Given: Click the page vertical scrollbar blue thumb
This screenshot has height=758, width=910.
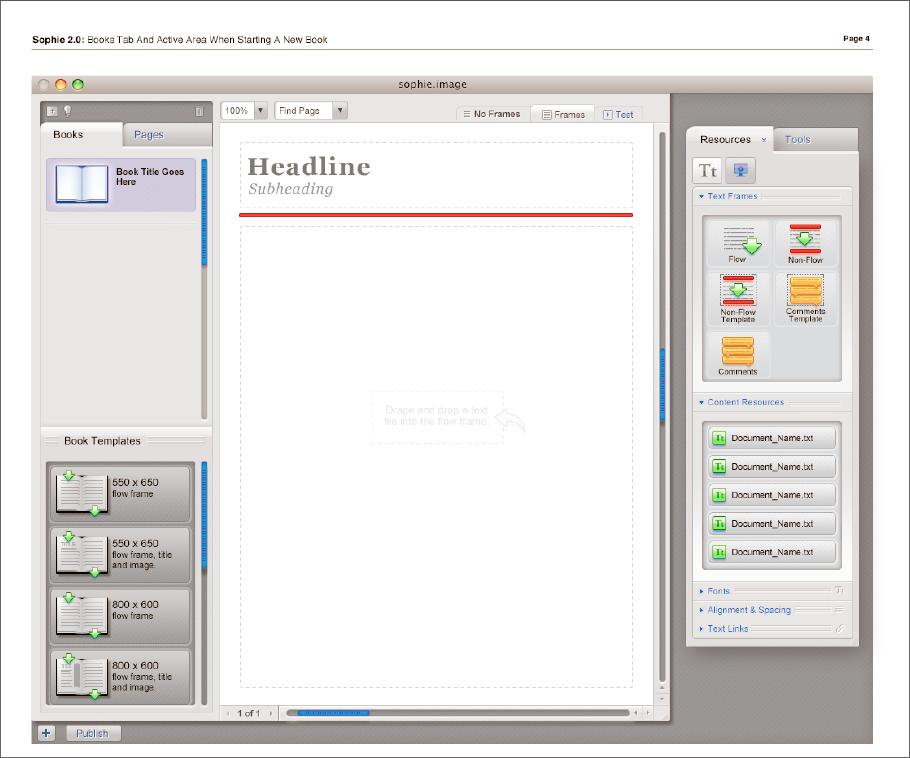Looking at the screenshot, I should point(662,384).
